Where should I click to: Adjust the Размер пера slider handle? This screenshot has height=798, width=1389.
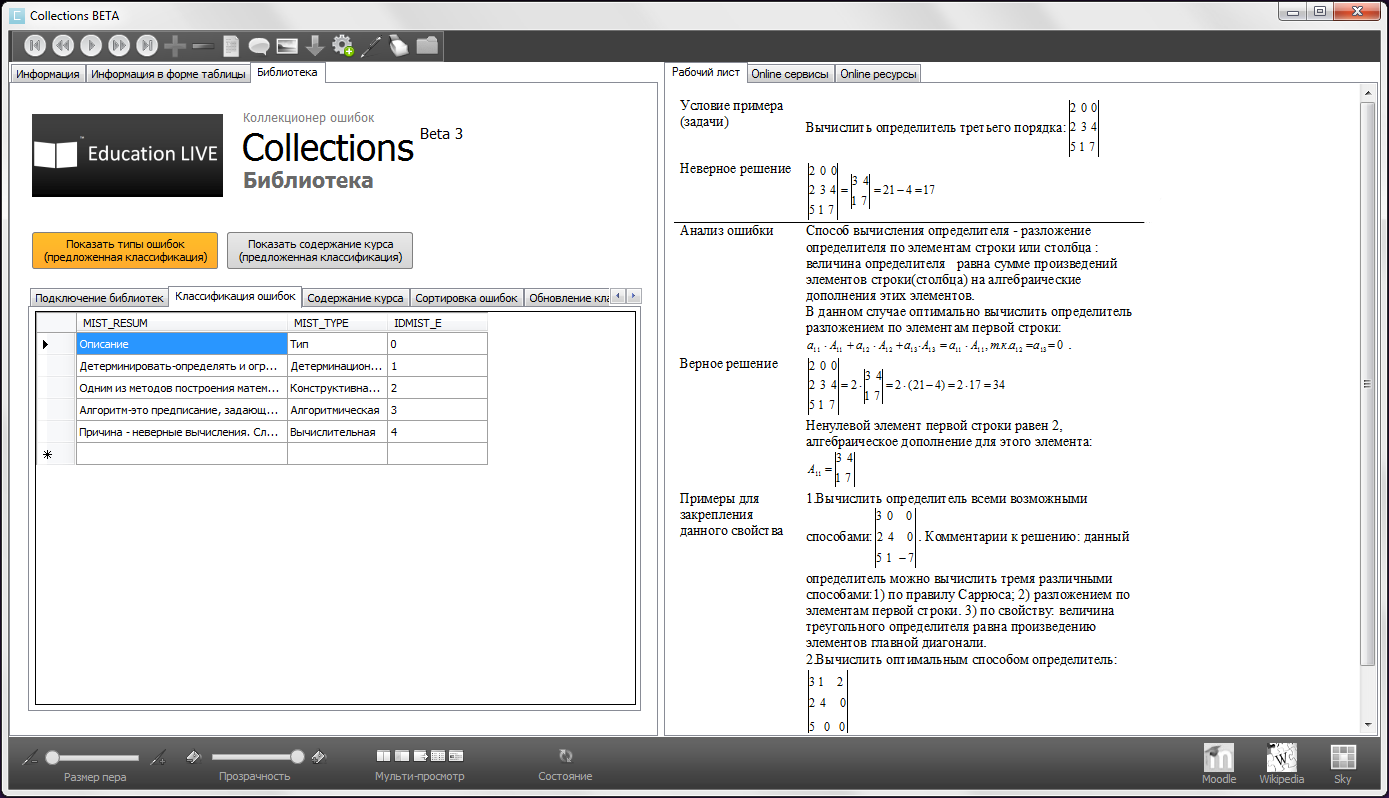point(52,758)
